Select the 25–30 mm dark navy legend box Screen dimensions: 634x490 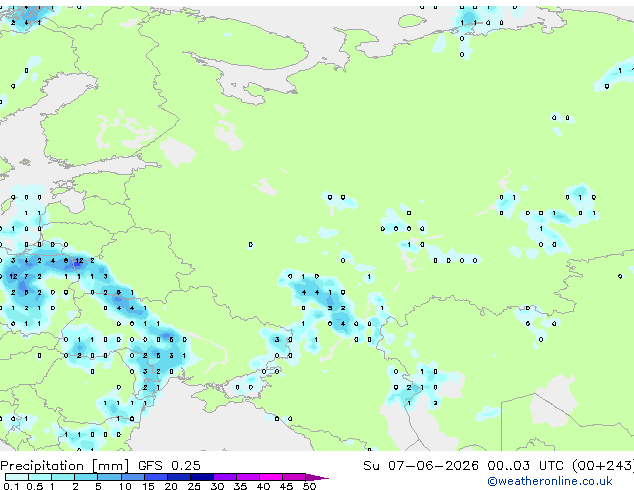[x=202, y=477]
